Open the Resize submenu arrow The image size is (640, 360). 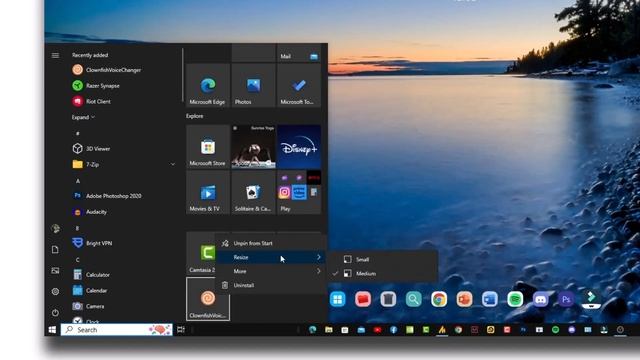(x=319, y=257)
